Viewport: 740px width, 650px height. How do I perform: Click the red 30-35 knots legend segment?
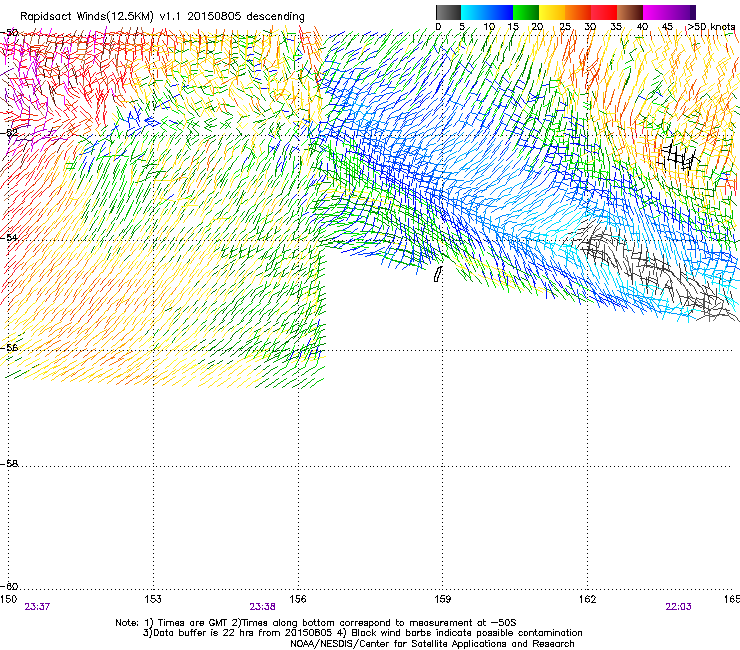[x=604, y=12]
